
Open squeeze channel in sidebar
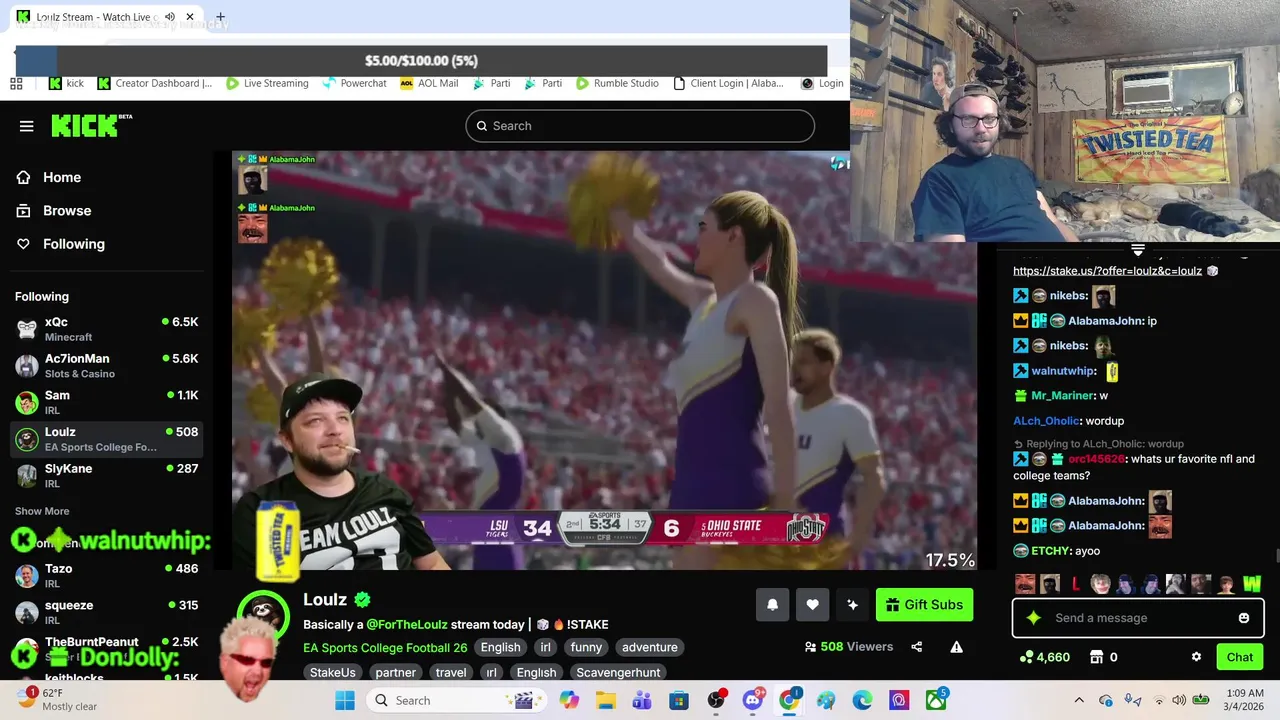click(107, 612)
